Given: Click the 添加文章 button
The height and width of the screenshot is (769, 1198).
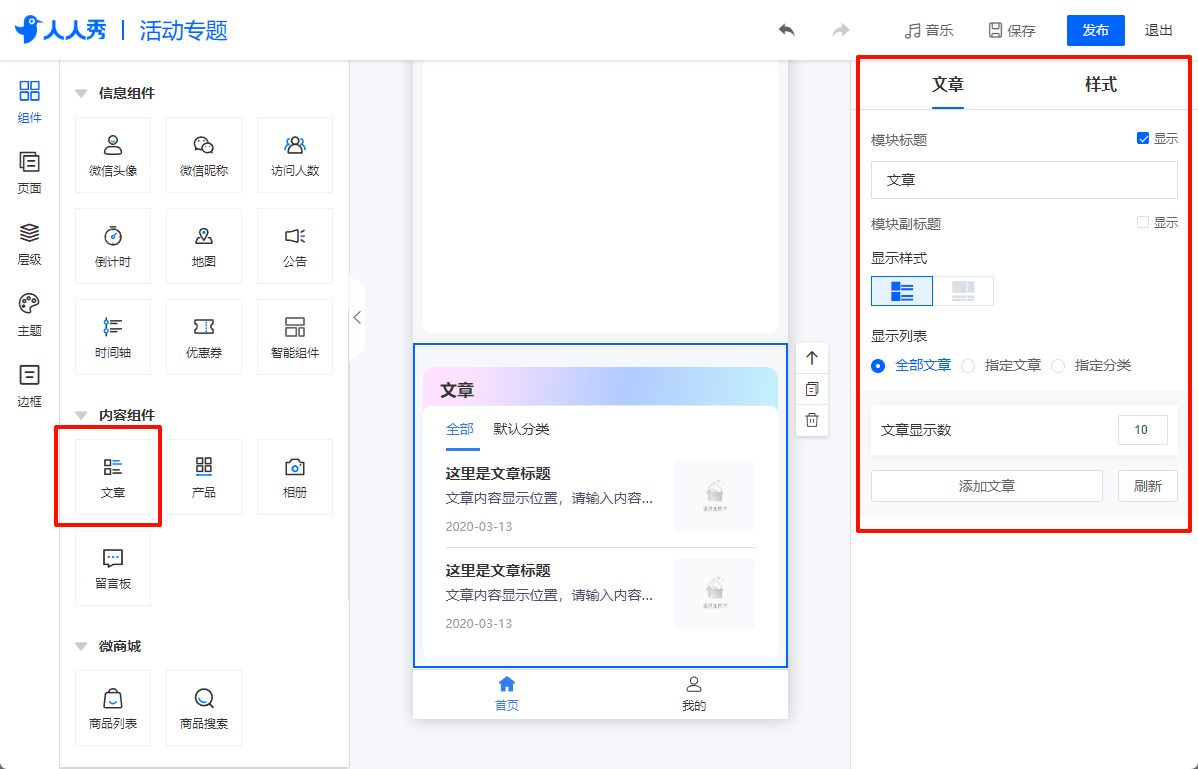Looking at the screenshot, I should point(987,486).
